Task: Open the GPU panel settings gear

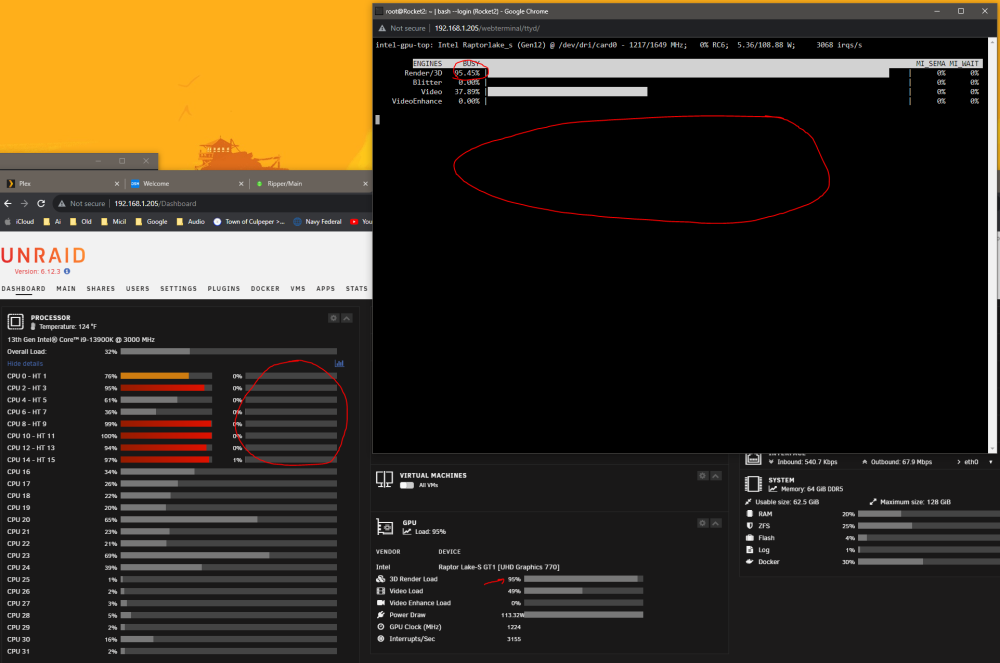Action: [x=702, y=523]
